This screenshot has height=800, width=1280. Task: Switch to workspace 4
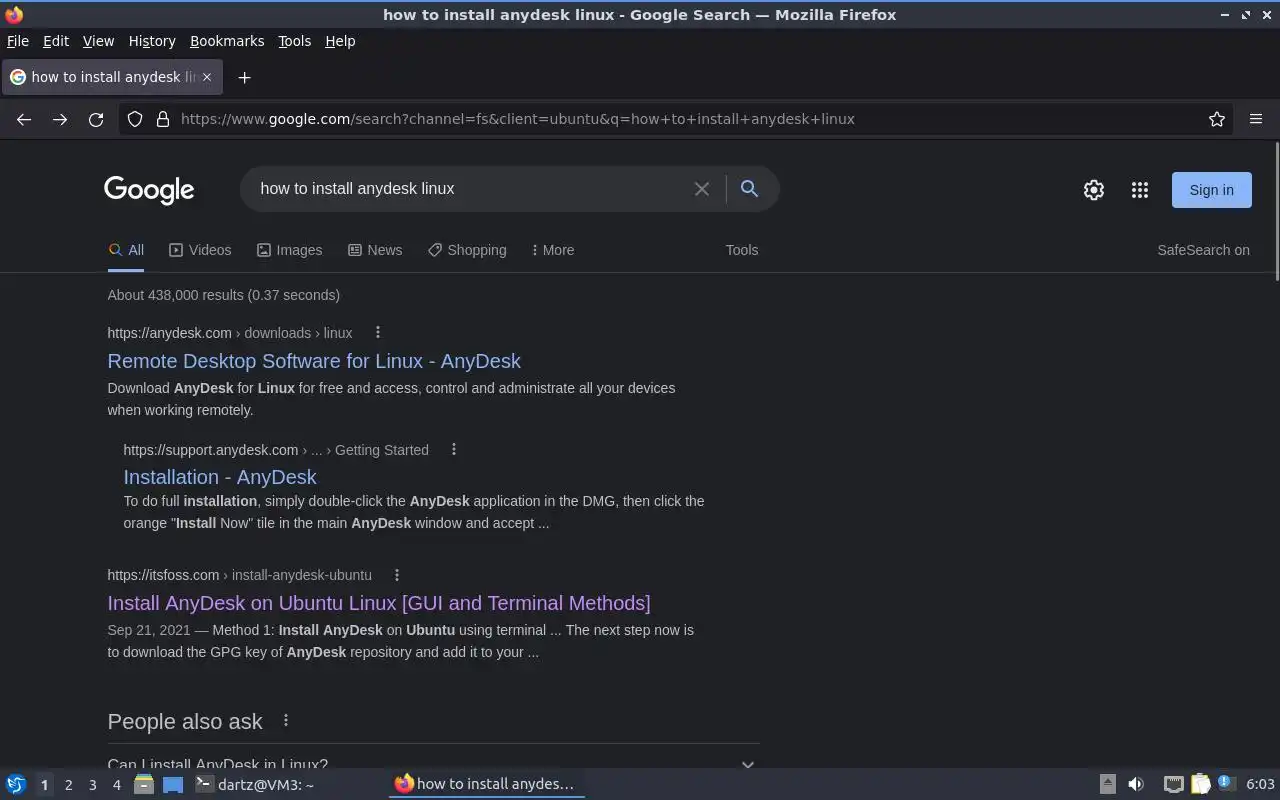coord(116,785)
